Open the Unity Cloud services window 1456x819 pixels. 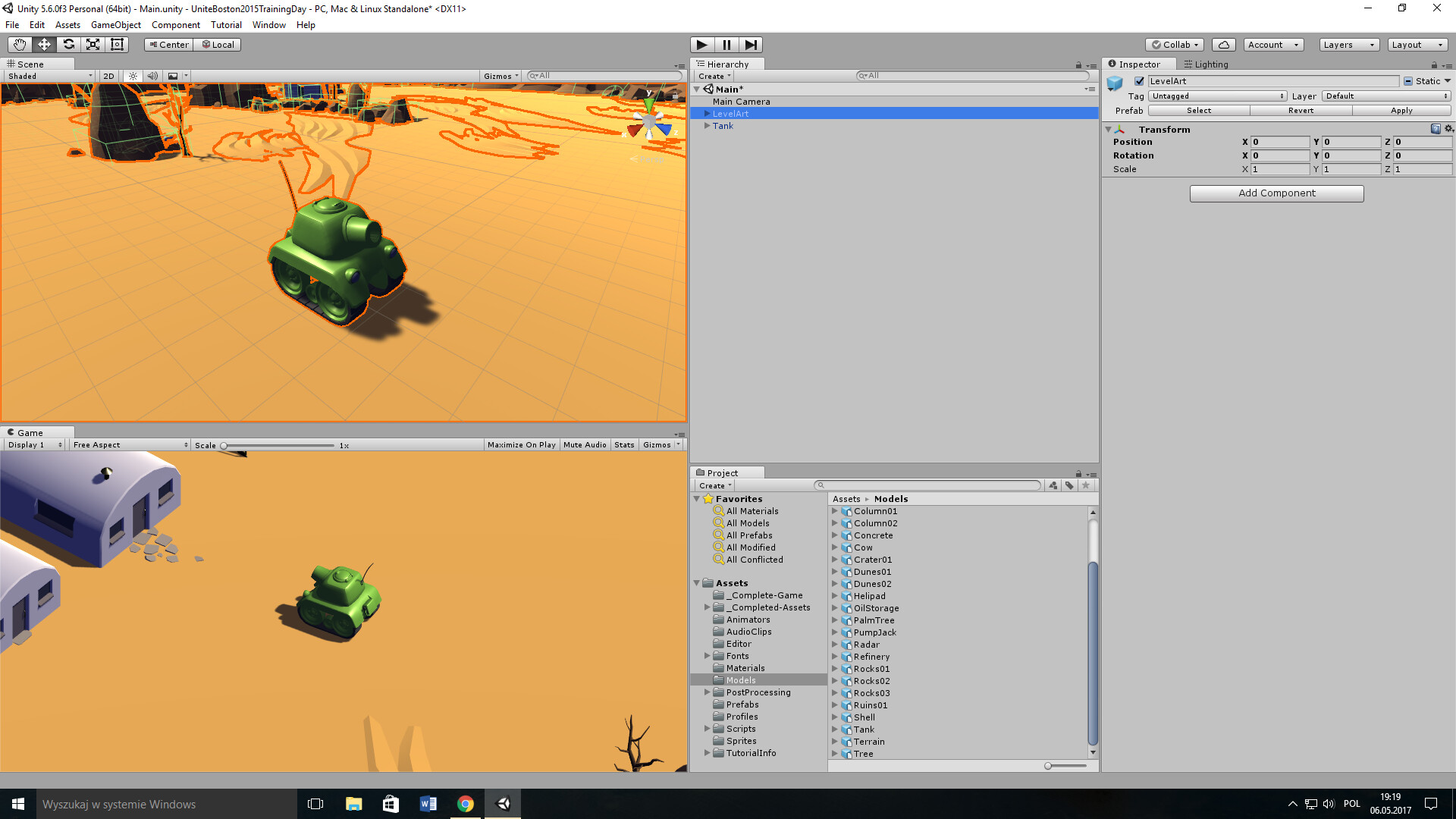(1223, 44)
